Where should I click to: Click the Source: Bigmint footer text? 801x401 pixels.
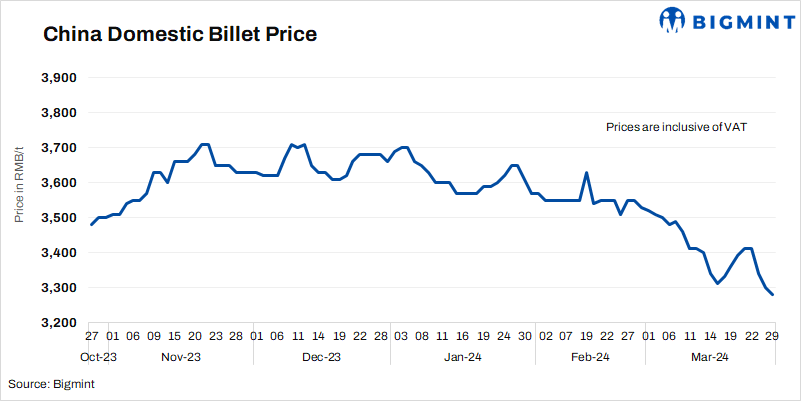tap(51, 383)
